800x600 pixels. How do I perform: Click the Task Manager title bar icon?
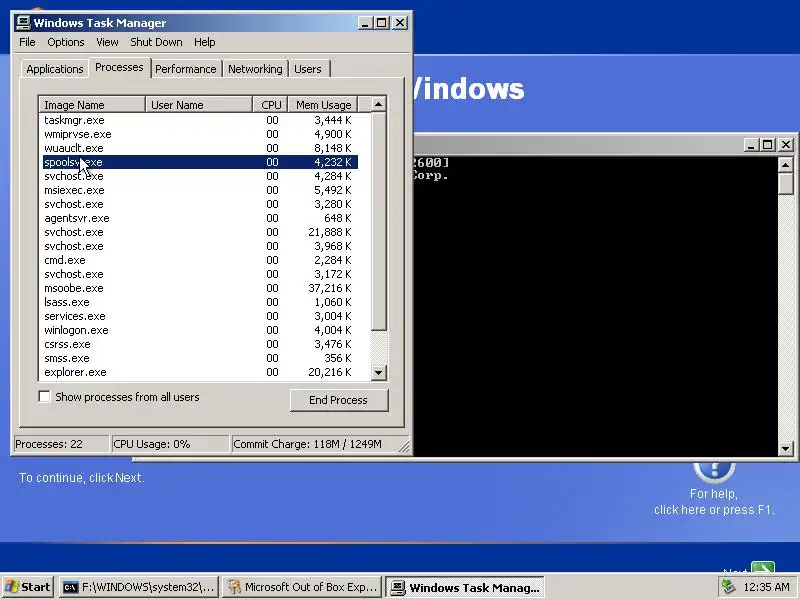[23, 22]
